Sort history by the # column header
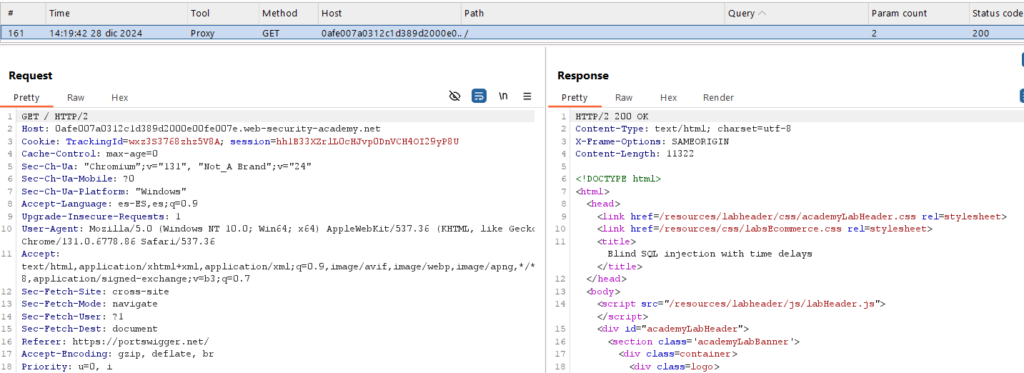The image size is (1024, 373). [x=22, y=13]
